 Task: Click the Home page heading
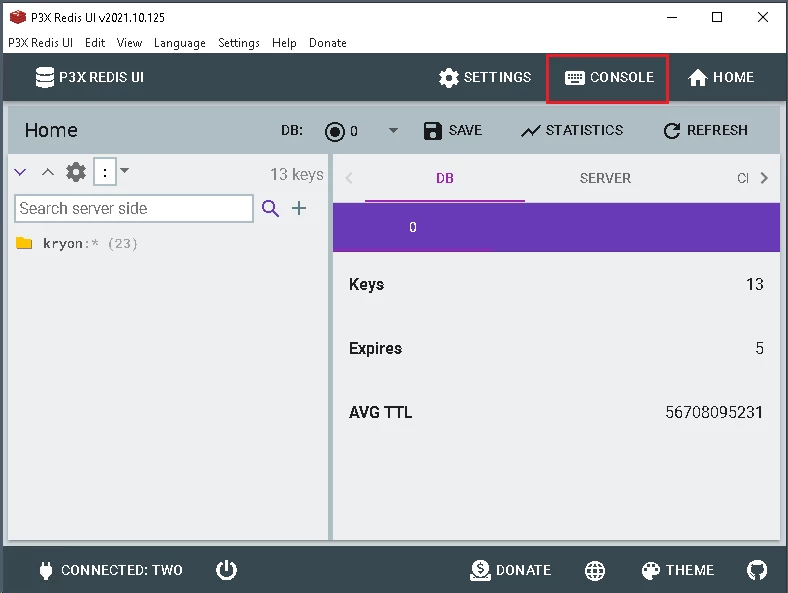click(x=51, y=131)
